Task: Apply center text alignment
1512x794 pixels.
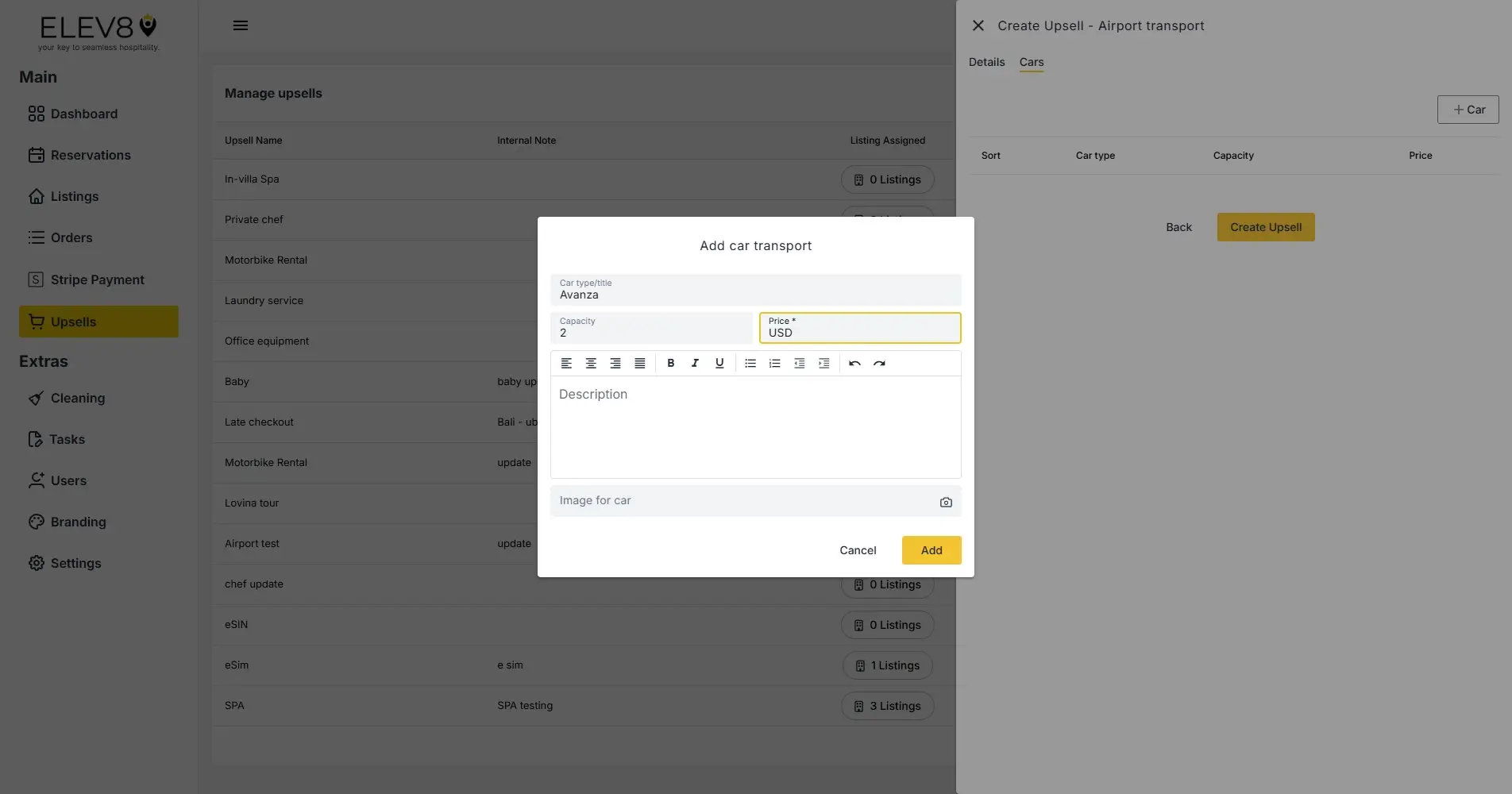Action: (x=591, y=363)
